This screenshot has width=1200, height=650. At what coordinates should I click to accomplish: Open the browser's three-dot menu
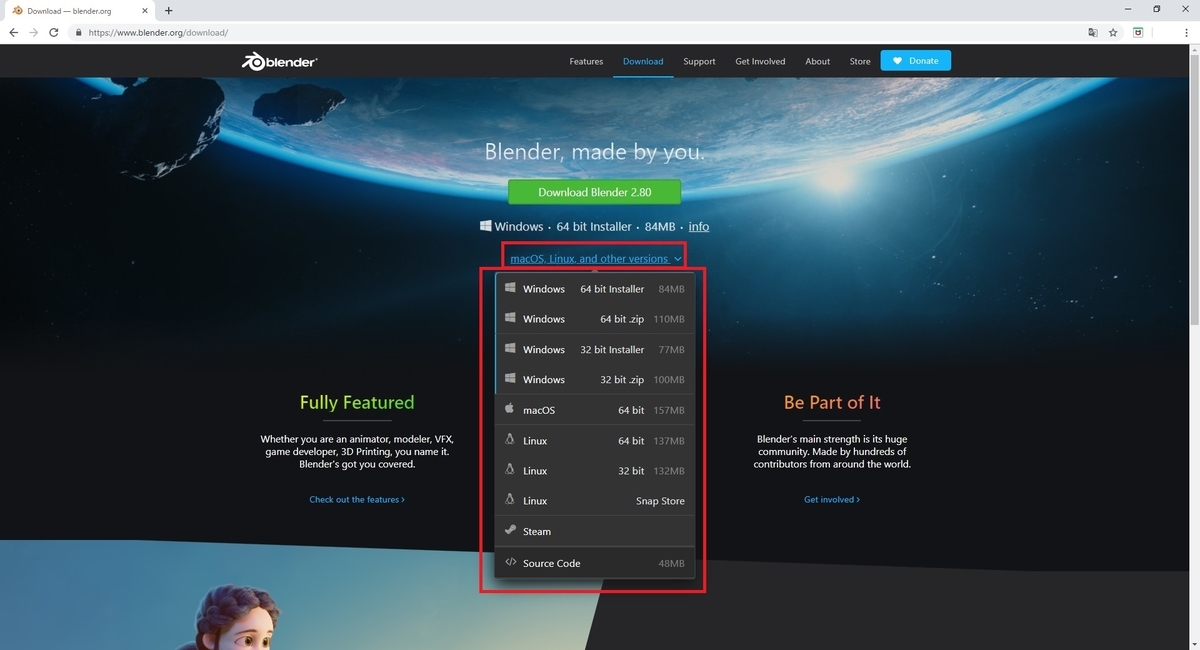tap(1187, 32)
